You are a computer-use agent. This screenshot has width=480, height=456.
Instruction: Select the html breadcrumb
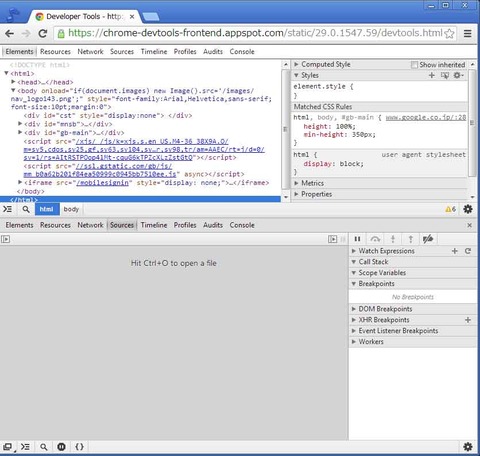pyautogui.click(x=47, y=209)
